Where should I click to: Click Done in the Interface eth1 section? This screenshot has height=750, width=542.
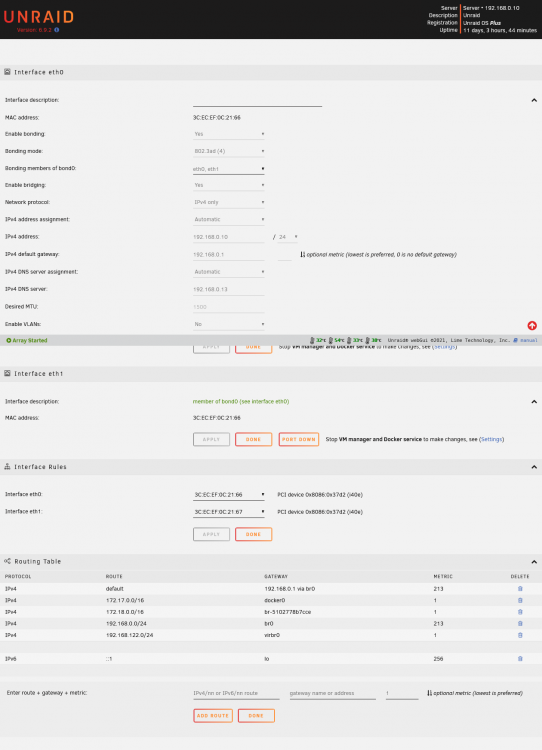point(254,439)
